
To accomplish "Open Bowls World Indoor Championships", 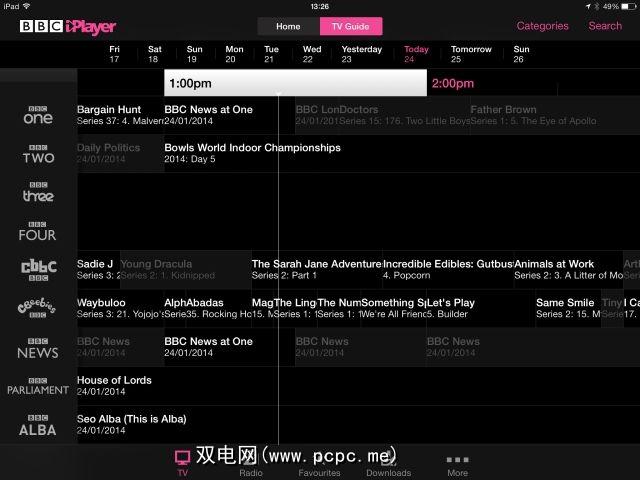I will coord(402,153).
